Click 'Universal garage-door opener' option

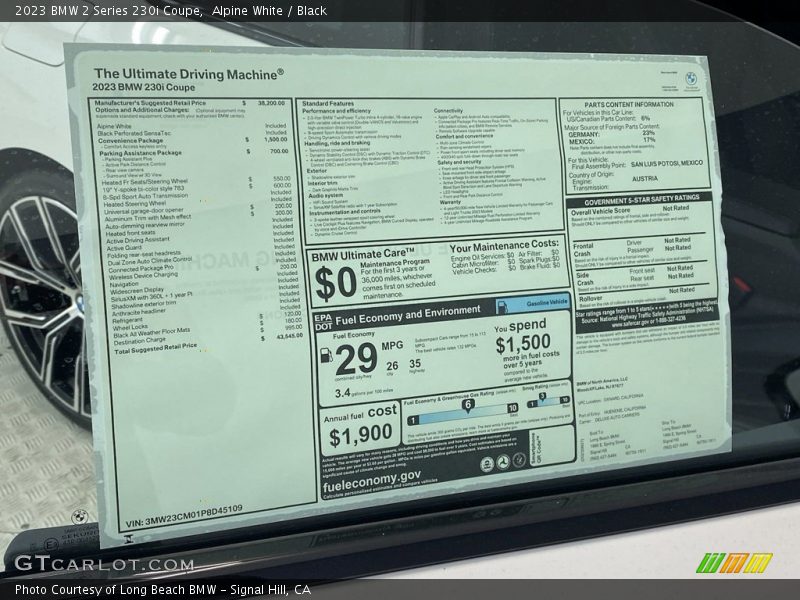click(x=144, y=211)
